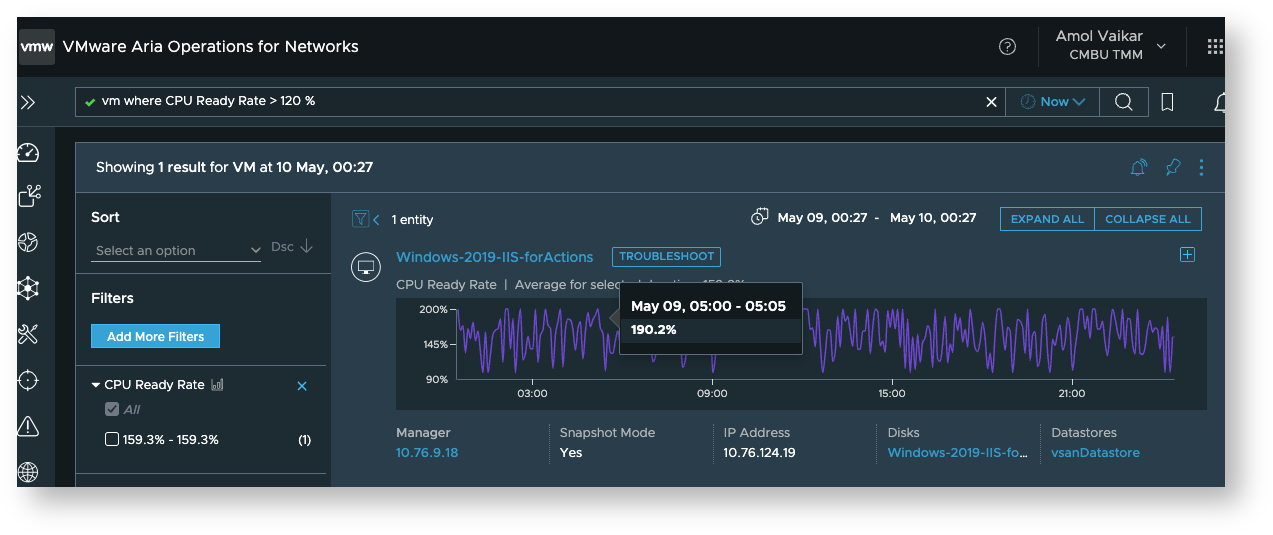Viewport: 1273px width, 535px height.
Task: Open the Sort Select an option dropdown
Action: pyautogui.click(x=178, y=250)
